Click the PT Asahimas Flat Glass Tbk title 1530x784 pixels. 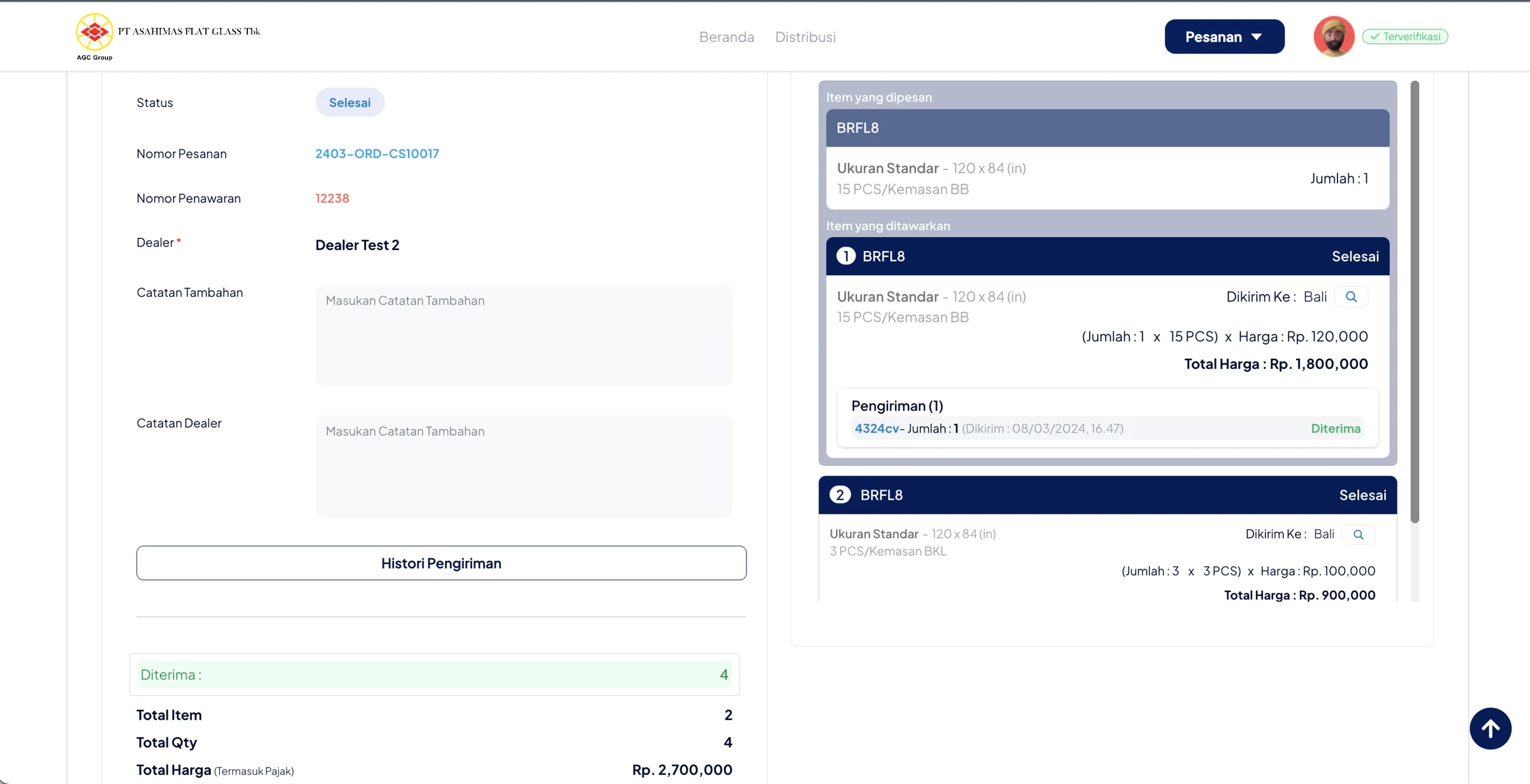[x=189, y=31]
